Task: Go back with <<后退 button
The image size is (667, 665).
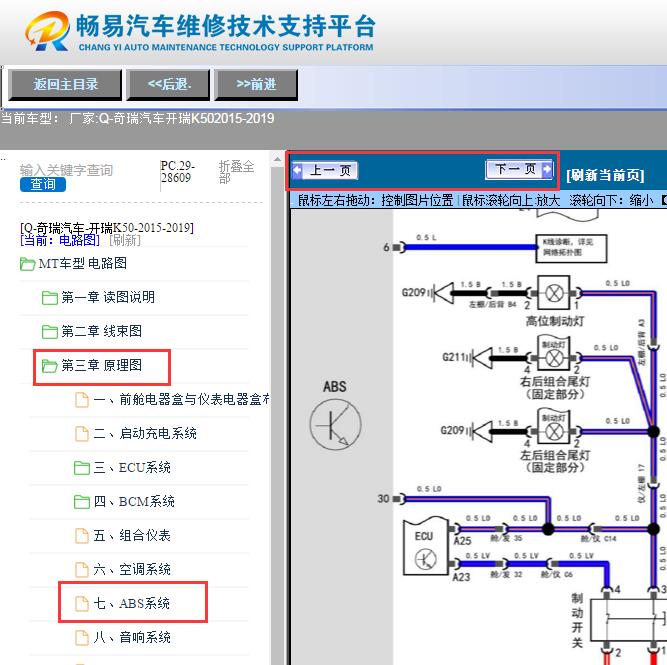Action: [x=168, y=85]
